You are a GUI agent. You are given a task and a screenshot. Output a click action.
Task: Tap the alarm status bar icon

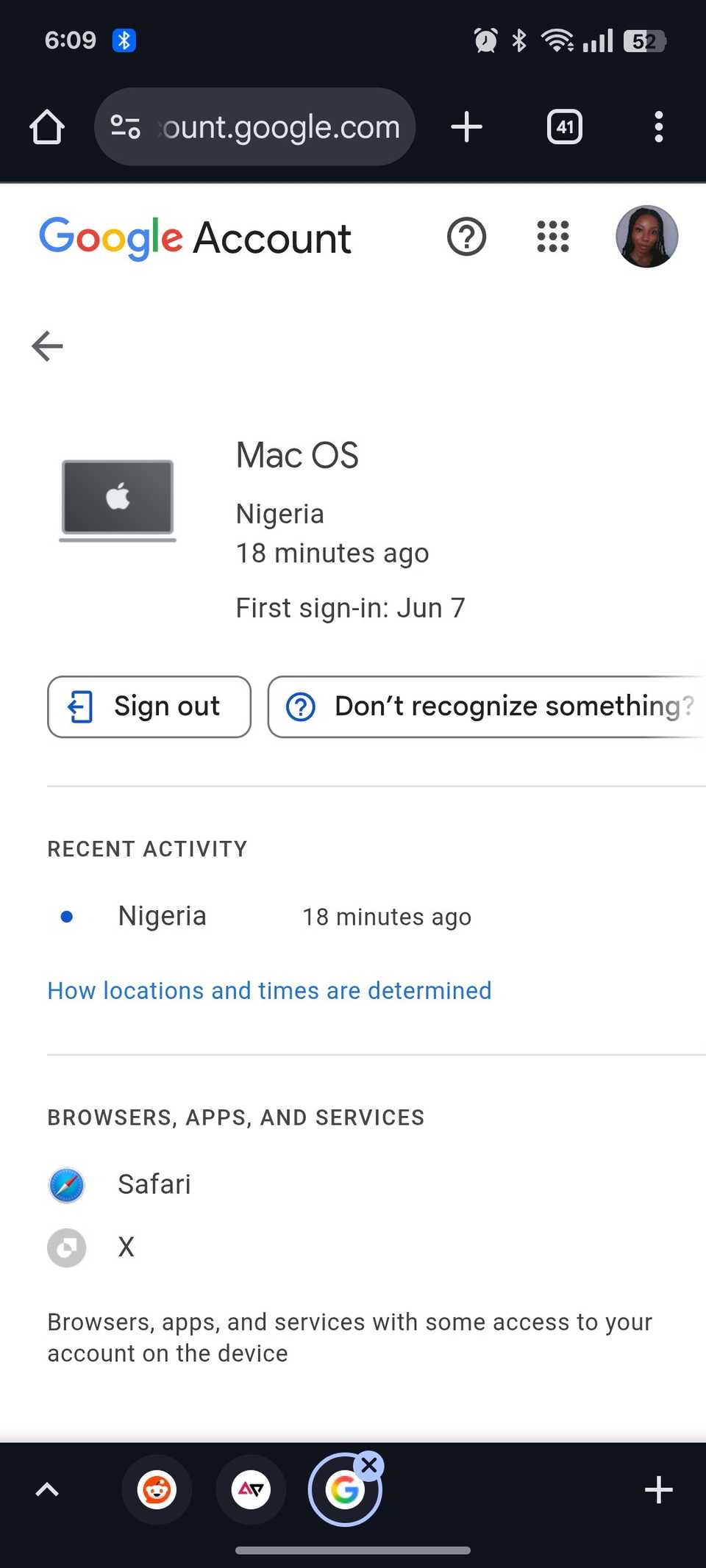[485, 40]
